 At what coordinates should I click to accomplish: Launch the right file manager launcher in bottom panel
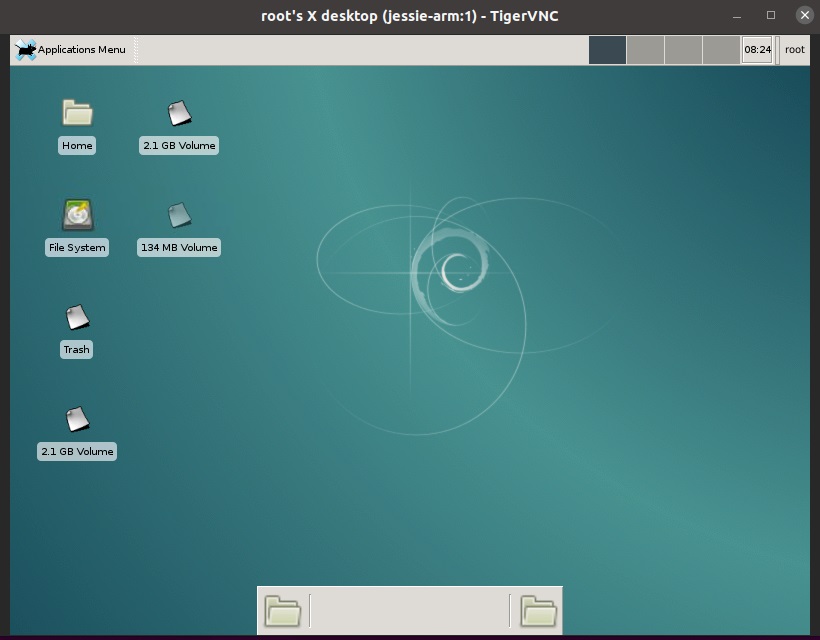[x=537, y=610]
